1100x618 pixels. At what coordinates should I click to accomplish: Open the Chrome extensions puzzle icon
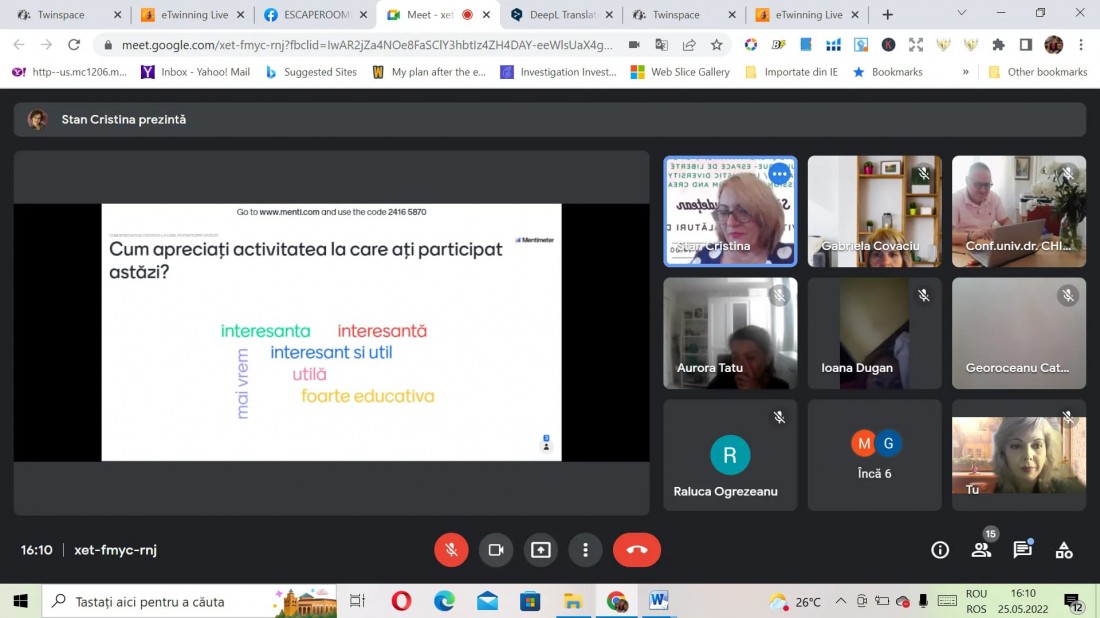coord(998,45)
